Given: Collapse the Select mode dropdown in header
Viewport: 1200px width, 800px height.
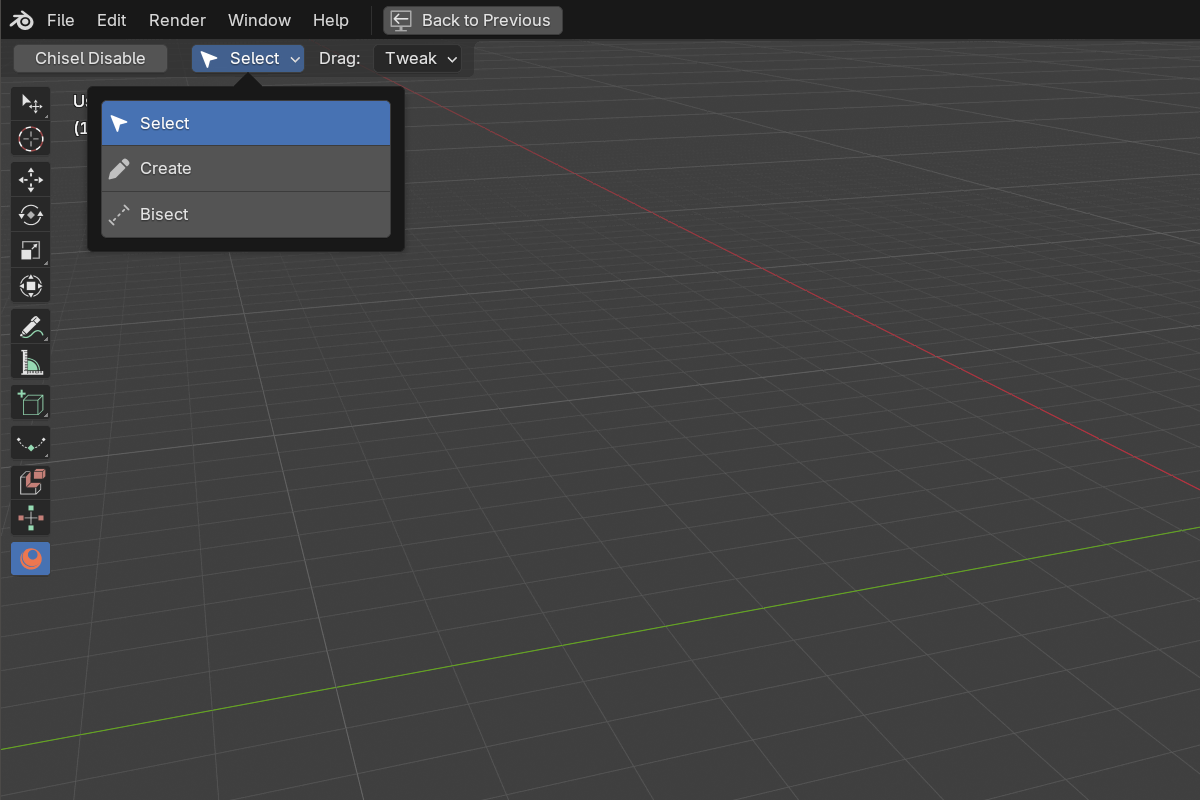Looking at the screenshot, I should tap(248, 58).
